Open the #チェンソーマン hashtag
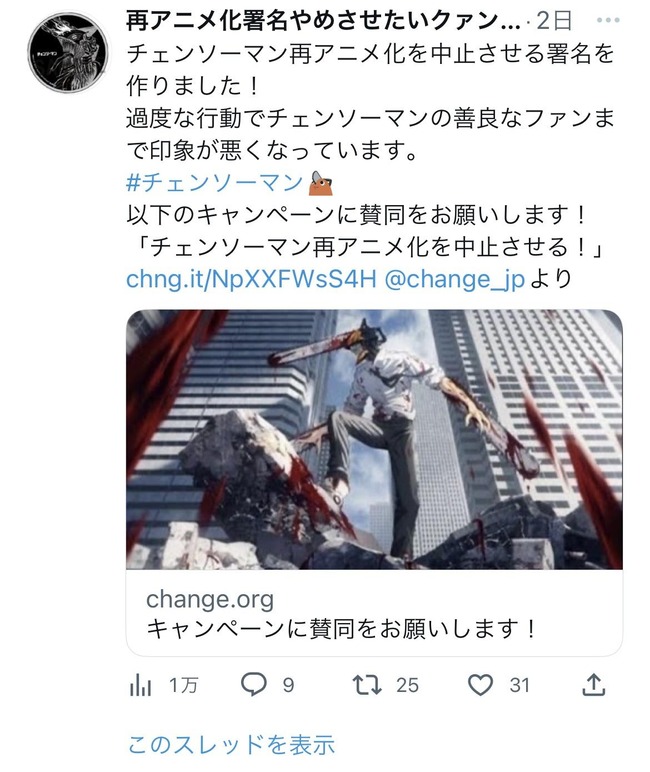650x772 pixels. (x=215, y=183)
